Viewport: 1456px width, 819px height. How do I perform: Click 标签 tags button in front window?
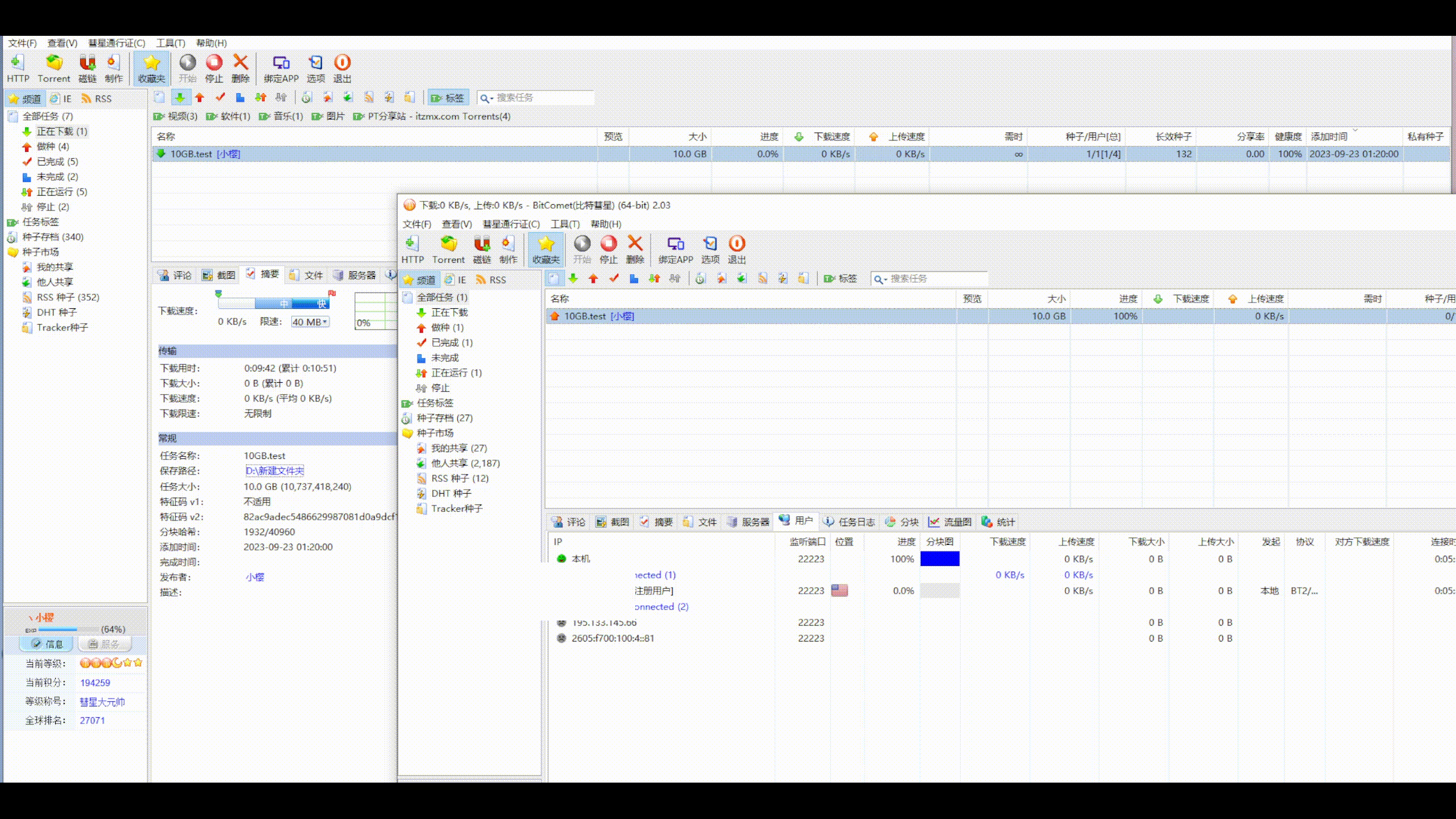841,279
